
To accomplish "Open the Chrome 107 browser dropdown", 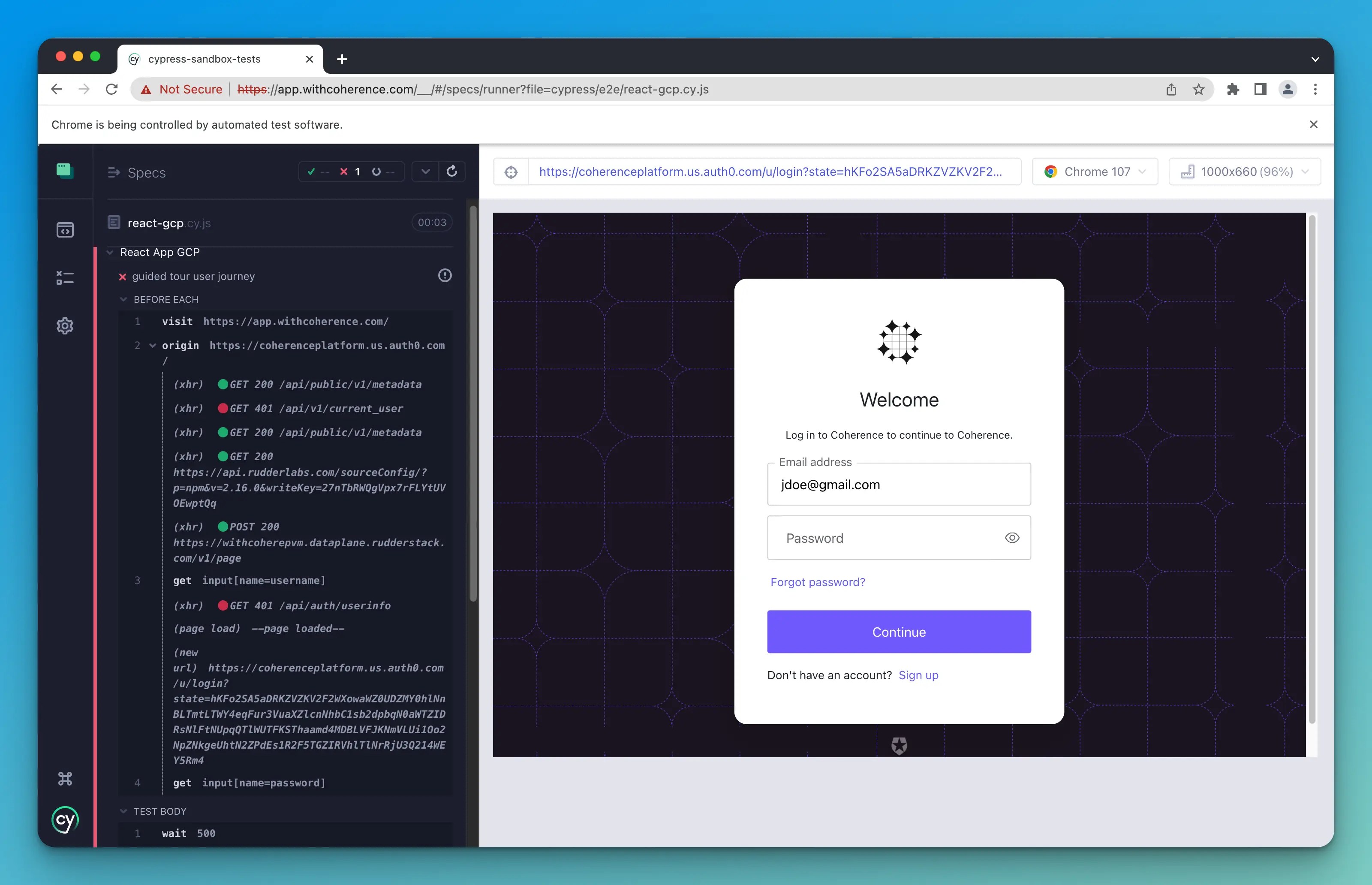I will tap(1095, 172).
